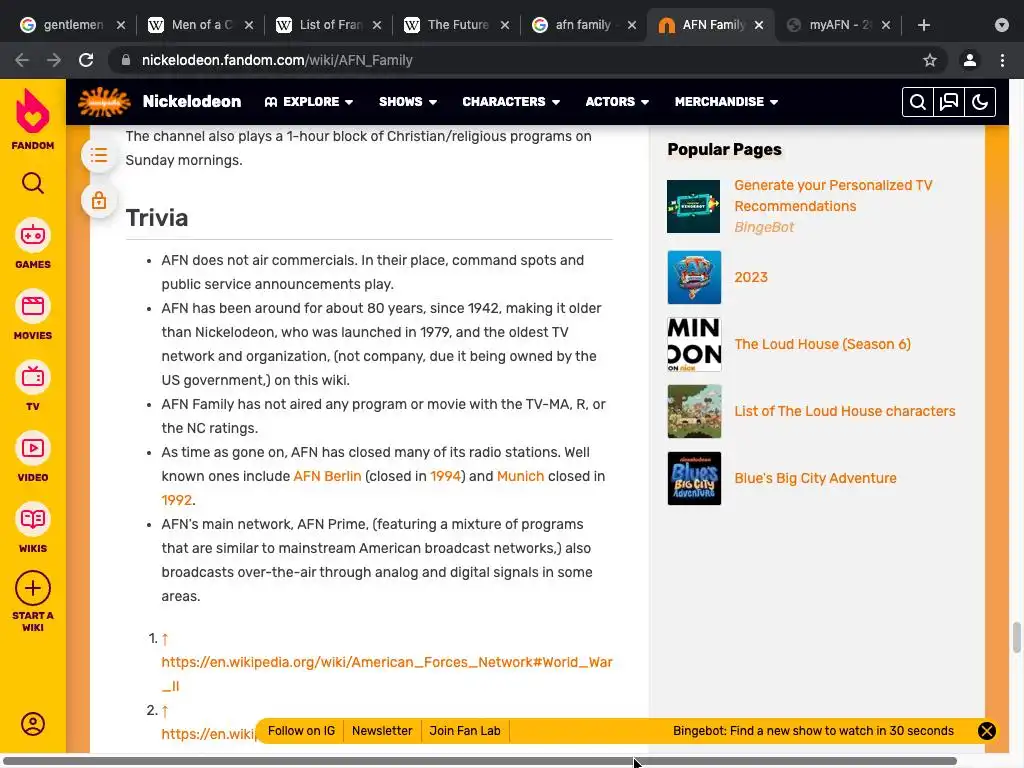Click the browser forward arrow
1024x768 pixels.
[x=54, y=60]
